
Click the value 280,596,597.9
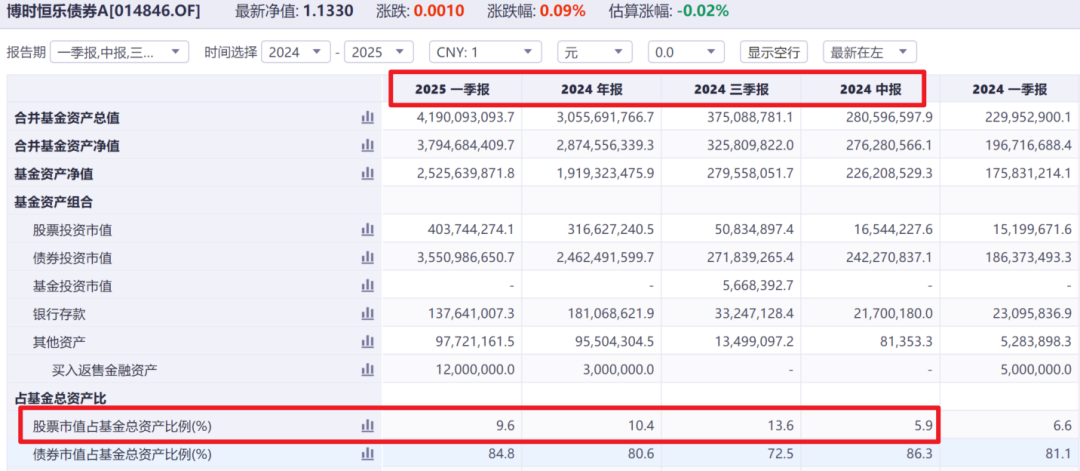[889, 118]
